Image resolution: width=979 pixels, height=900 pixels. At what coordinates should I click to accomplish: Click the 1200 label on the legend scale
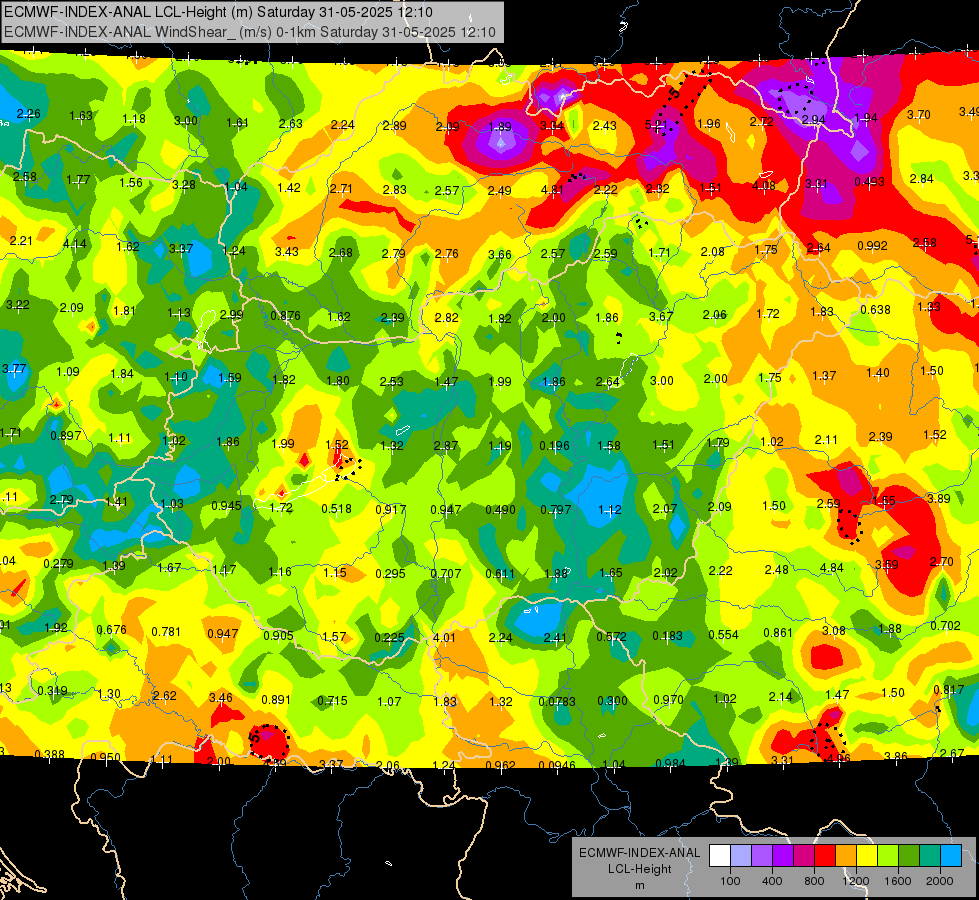click(856, 881)
